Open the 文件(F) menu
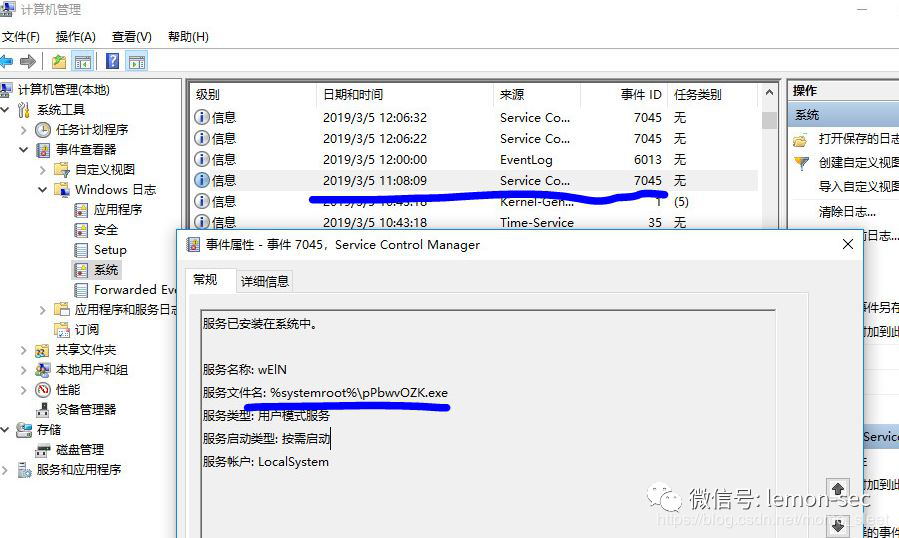Image resolution: width=899 pixels, height=538 pixels. point(21,37)
